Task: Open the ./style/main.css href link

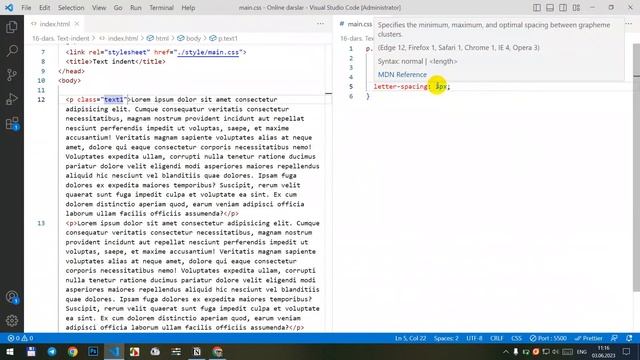Action: pyautogui.click(x=208, y=52)
